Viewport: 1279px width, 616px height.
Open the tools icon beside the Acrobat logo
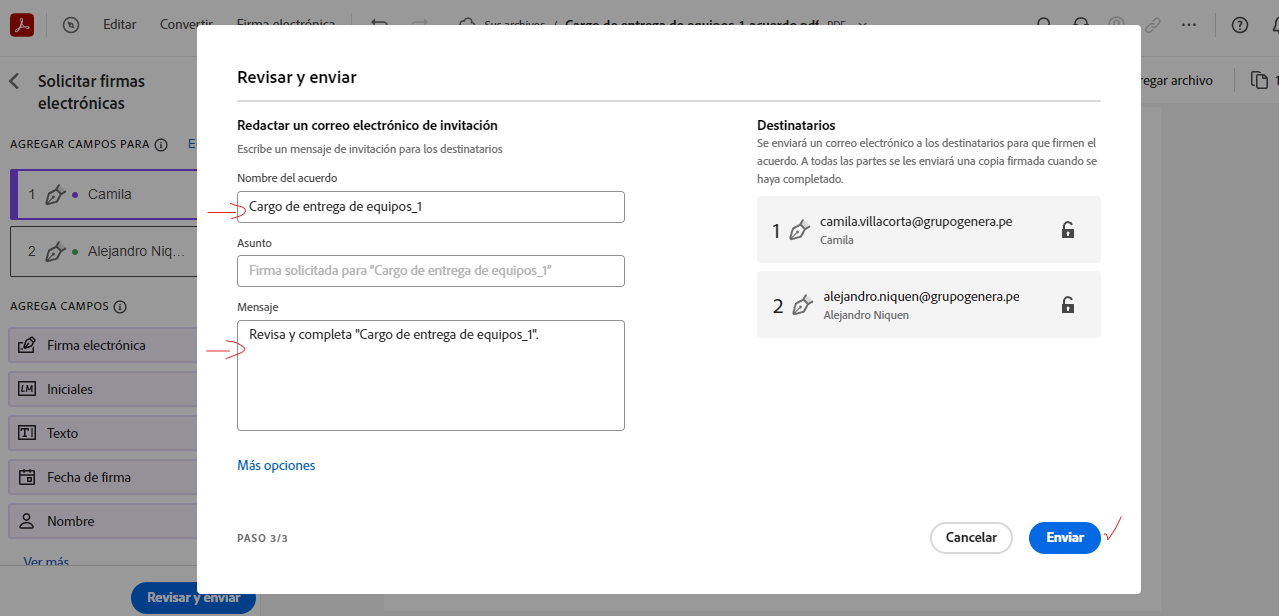click(x=70, y=25)
